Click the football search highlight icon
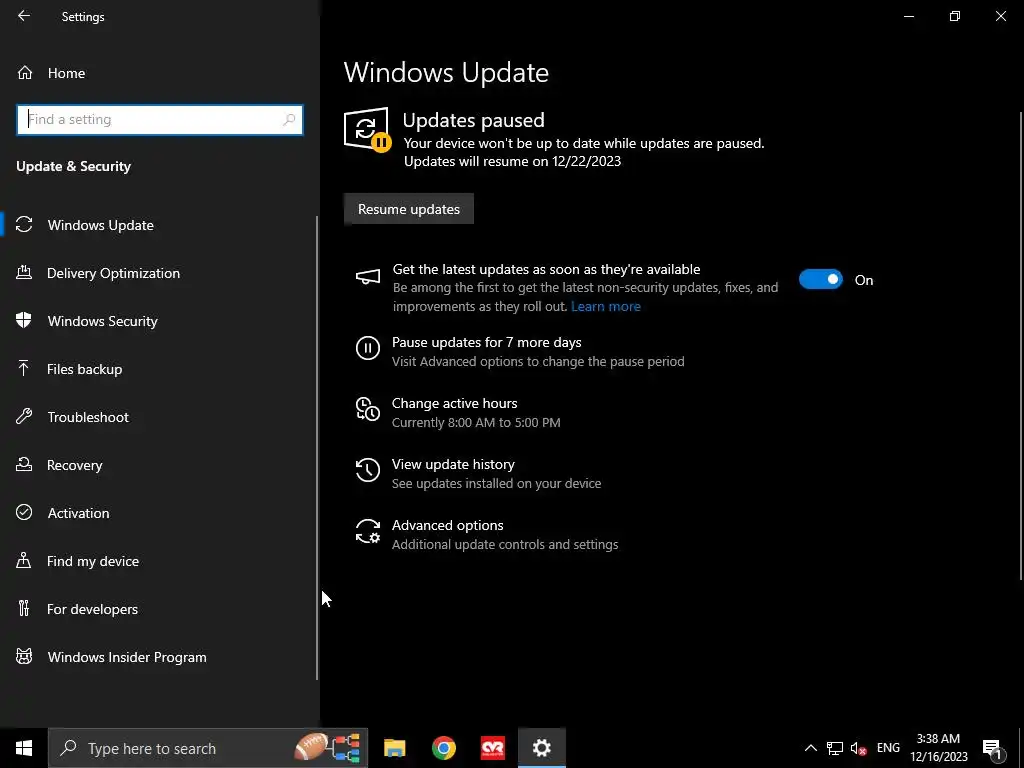This screenshot has height=768, width=1024. point(327,748)
